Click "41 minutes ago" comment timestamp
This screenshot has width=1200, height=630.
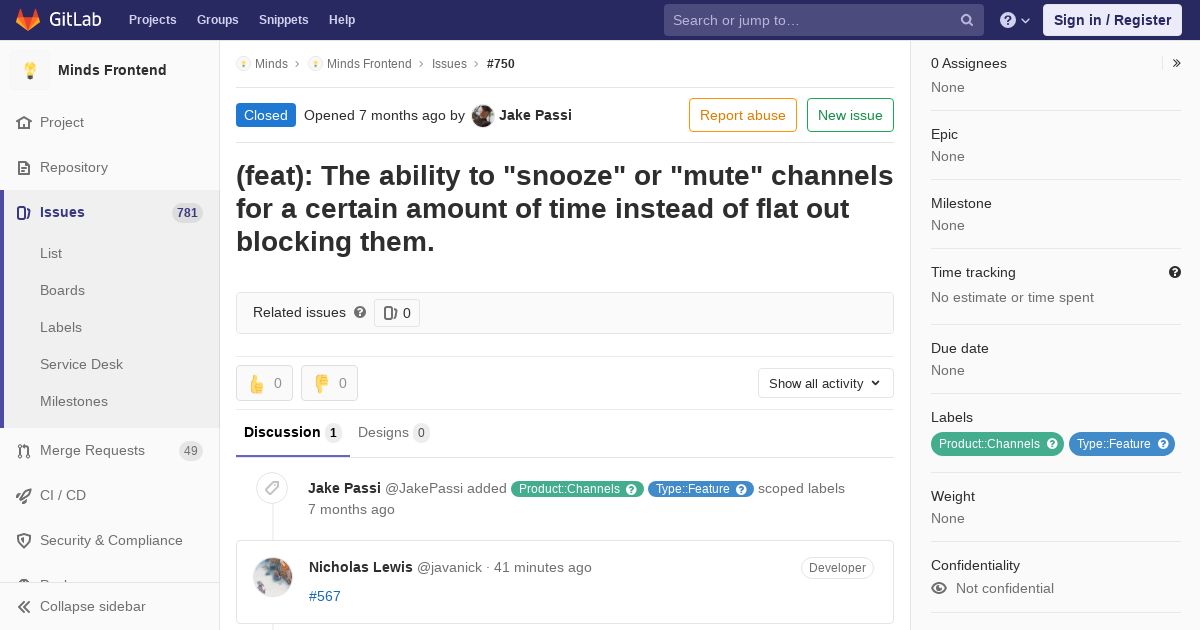[x=543, y=567]
